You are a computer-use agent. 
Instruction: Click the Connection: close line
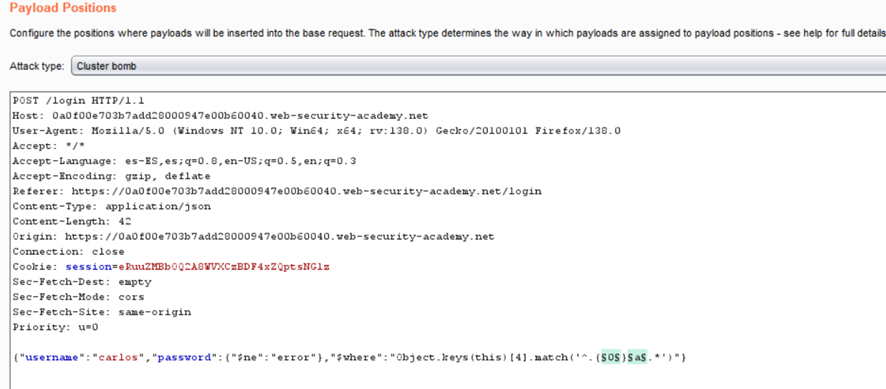pos(68,252)
